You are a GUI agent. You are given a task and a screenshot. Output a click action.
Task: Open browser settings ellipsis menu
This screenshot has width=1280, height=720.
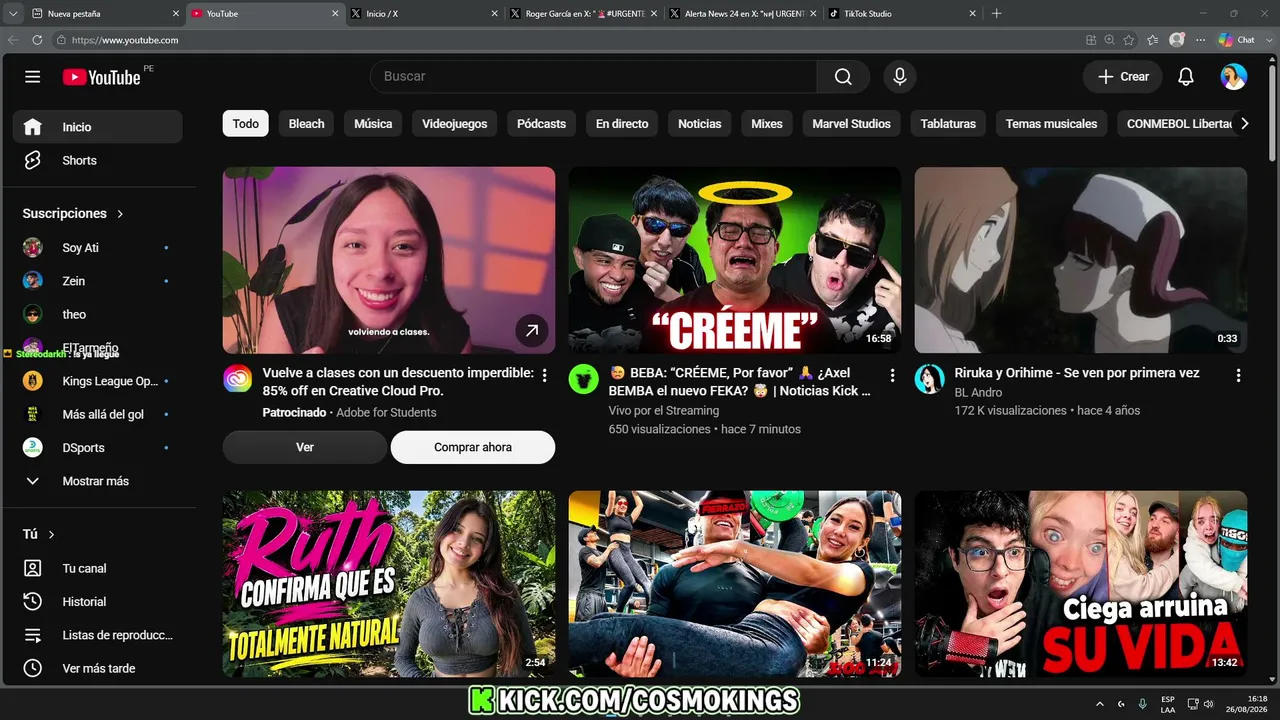(1200, 40)
